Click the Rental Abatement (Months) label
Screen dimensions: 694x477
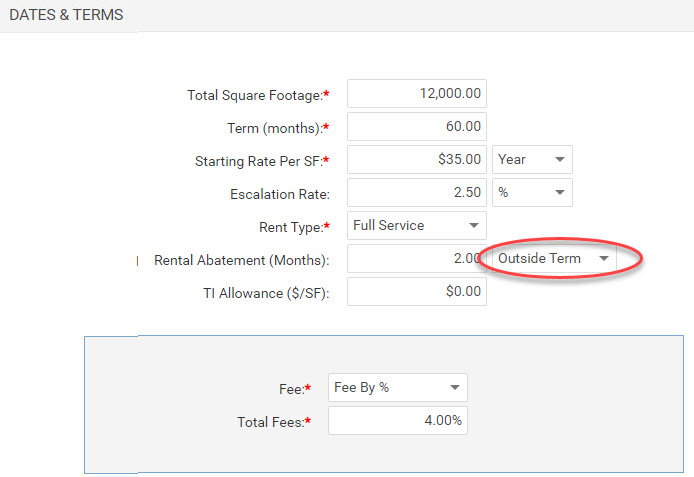(242, 260)
